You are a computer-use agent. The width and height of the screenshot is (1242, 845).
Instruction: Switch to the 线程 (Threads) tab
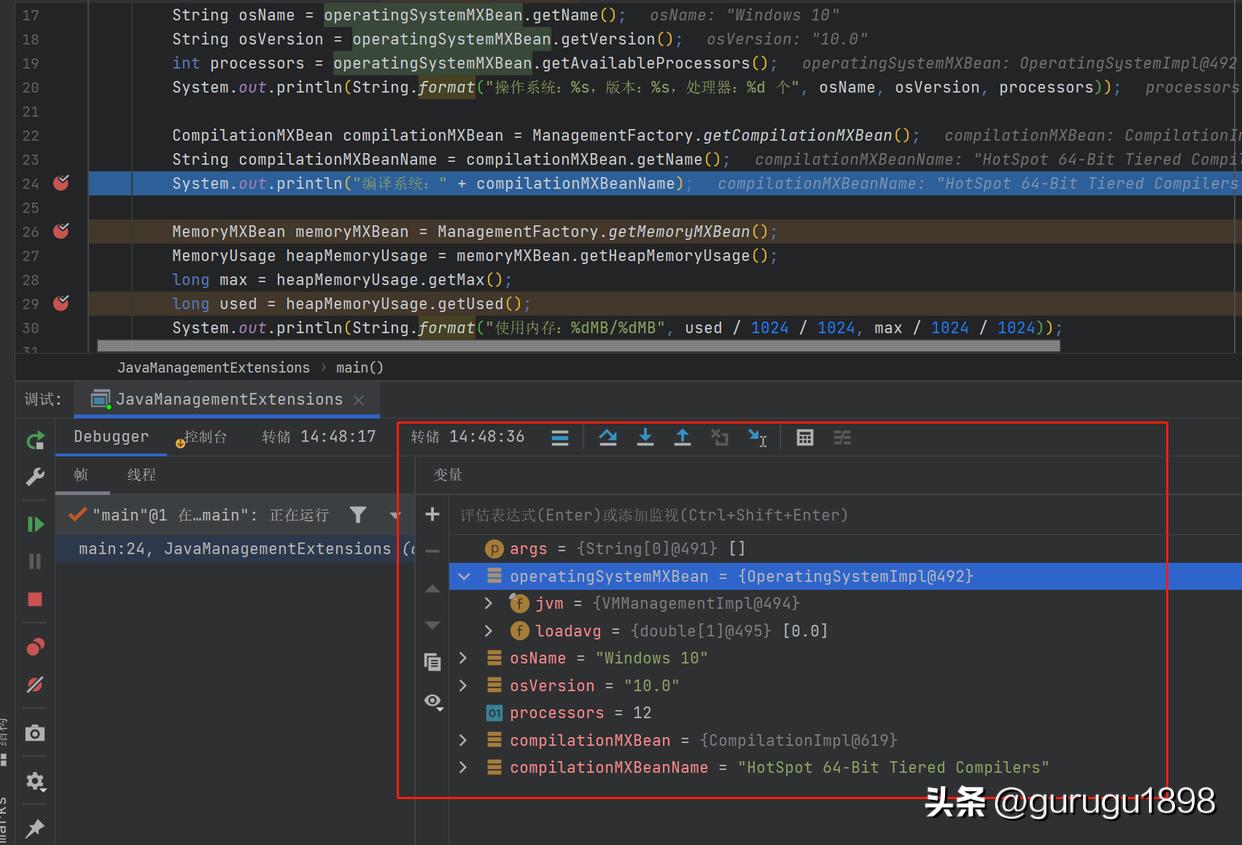pyautogui.click(x=141, y=474)
